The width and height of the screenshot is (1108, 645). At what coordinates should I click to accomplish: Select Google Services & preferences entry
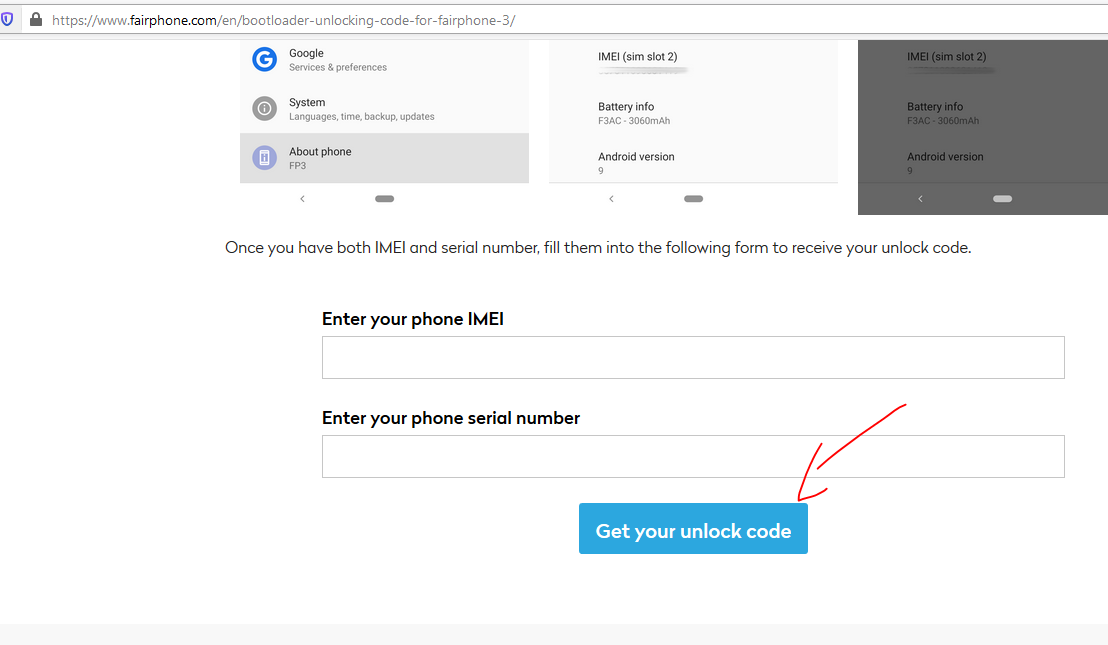coord(384,60)
